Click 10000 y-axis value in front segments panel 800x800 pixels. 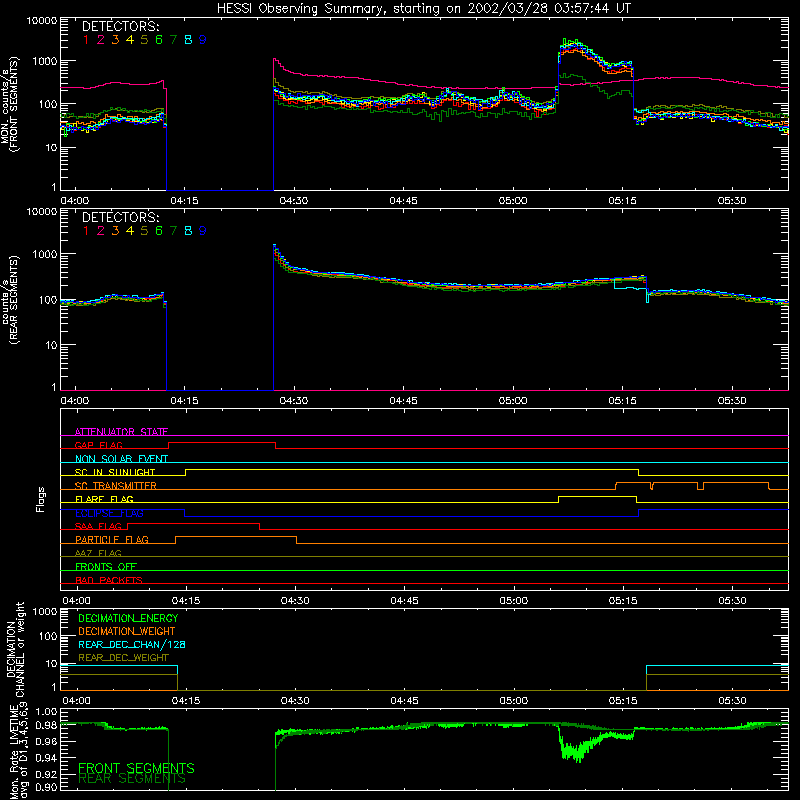pos(42,21)
